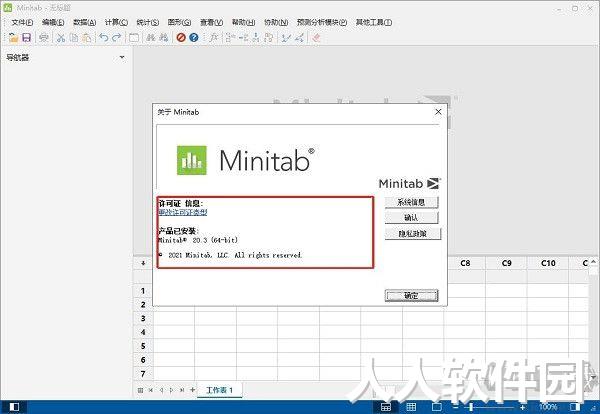Click the Save project toolbar icon

tap(26, 37)
